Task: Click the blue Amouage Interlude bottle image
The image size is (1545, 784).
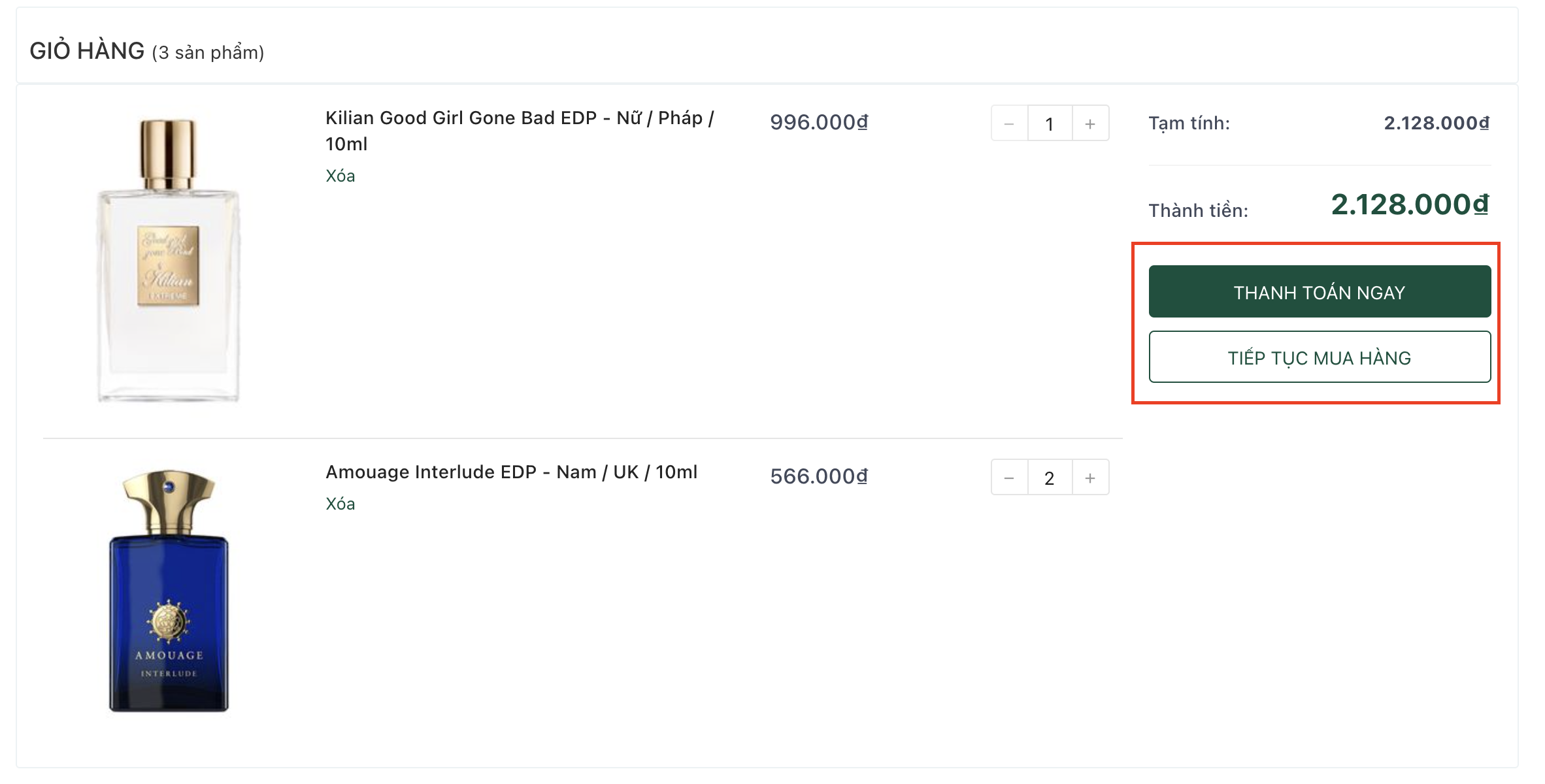Action: (x=169, y=591)
